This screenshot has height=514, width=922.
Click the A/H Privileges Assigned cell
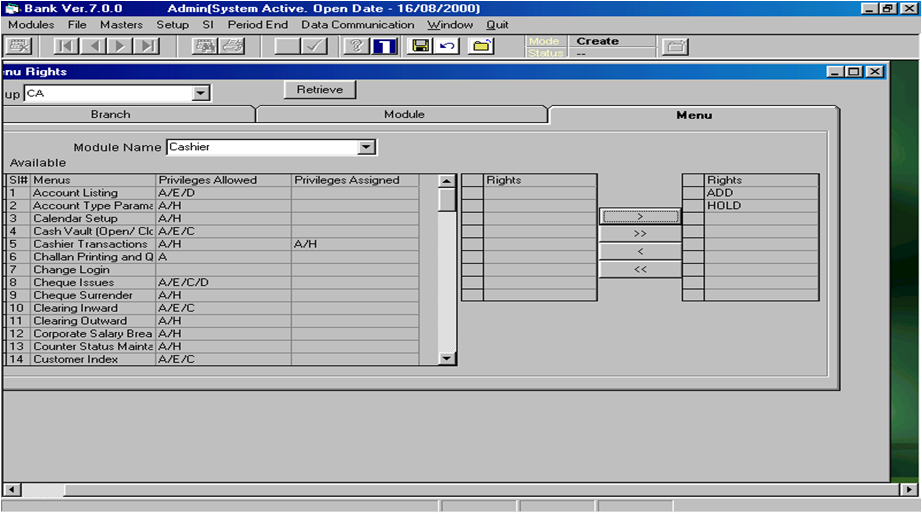point(355,244)
